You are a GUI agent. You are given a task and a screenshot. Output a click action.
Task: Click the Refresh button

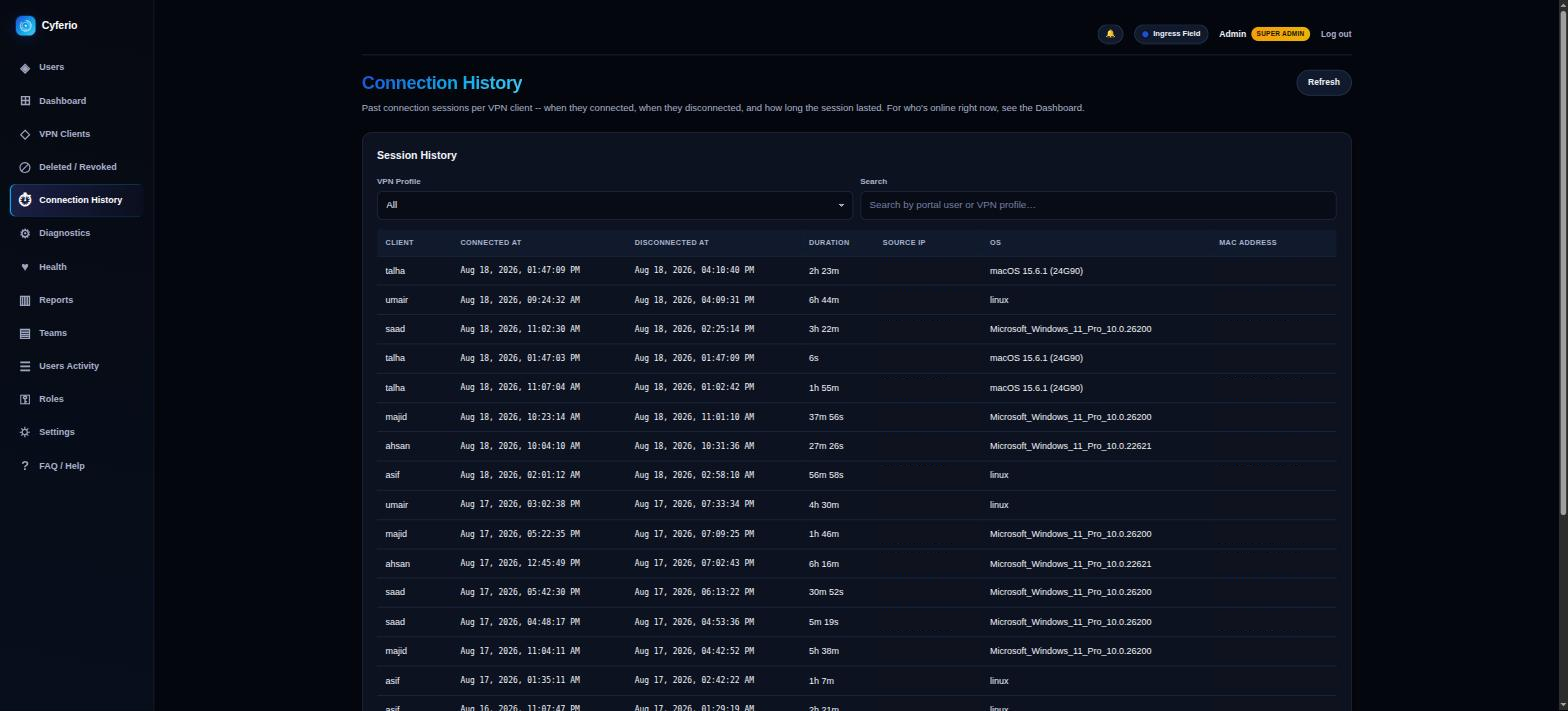click(x=1323, y=83)
